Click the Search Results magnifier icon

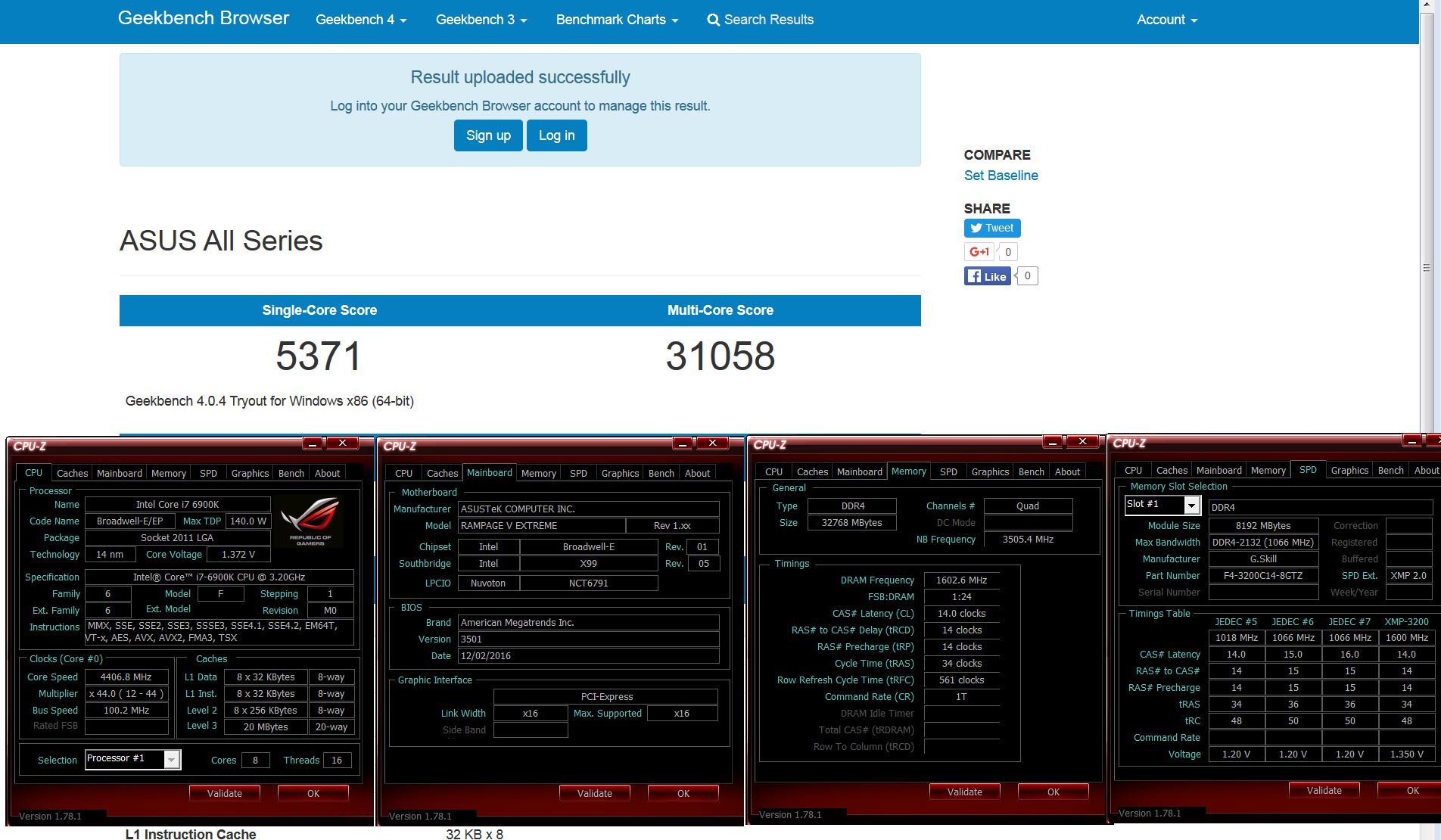713,20
